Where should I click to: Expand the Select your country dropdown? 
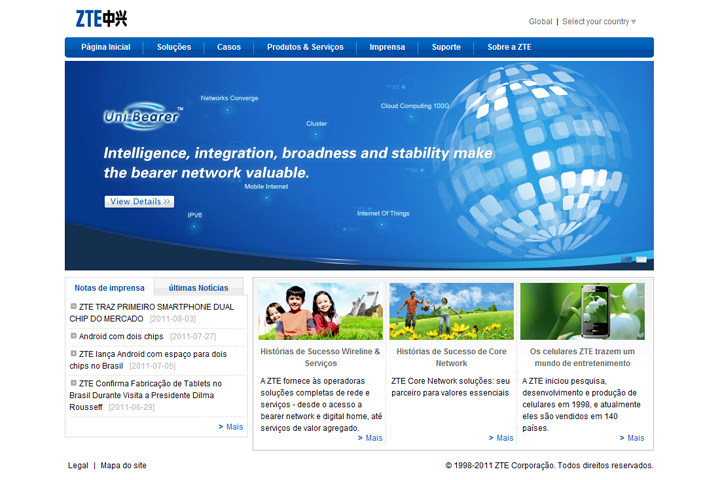click(599, 22)
